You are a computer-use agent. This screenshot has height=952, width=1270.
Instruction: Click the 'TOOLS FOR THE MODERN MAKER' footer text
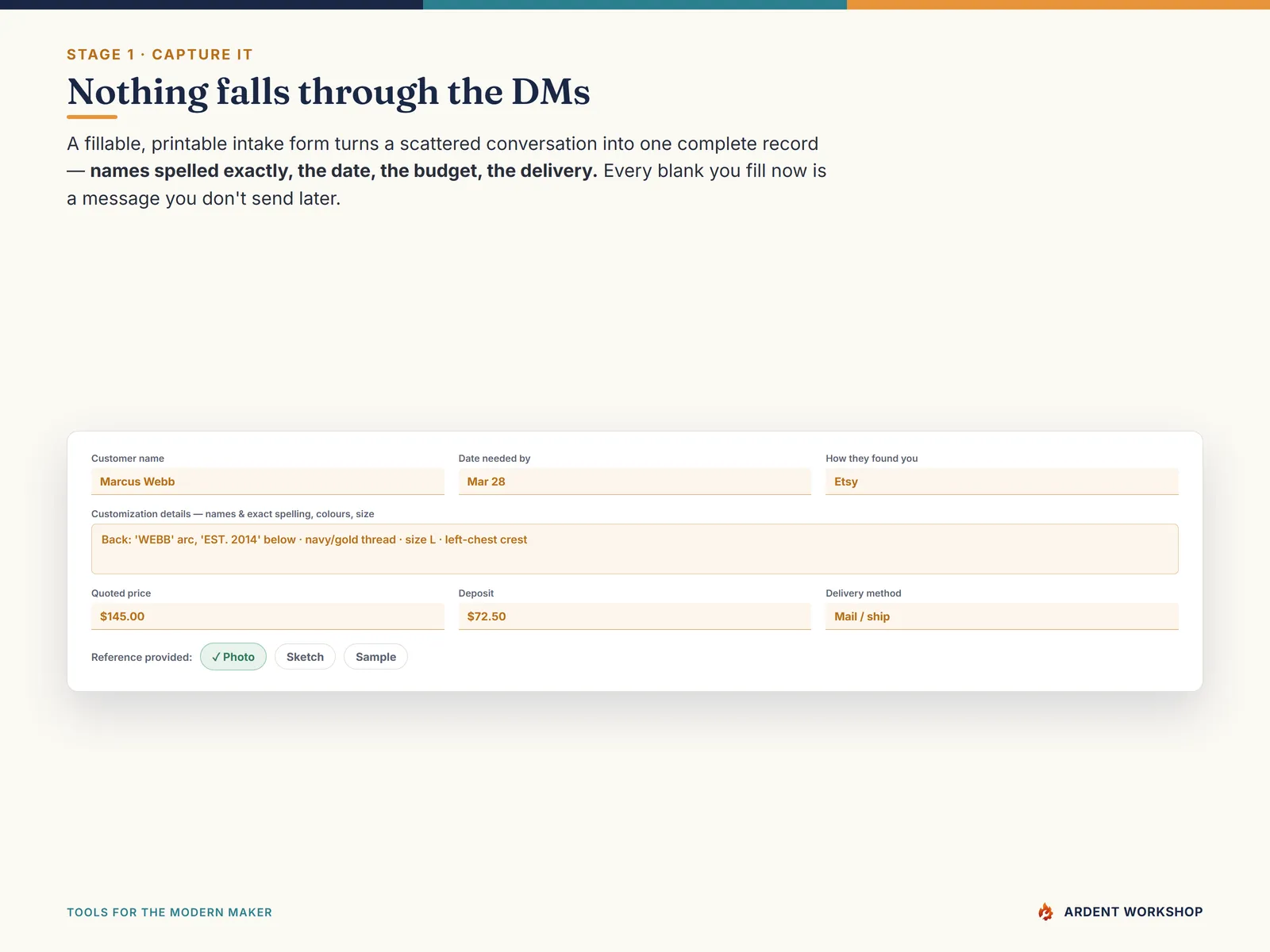click(169, 912)
